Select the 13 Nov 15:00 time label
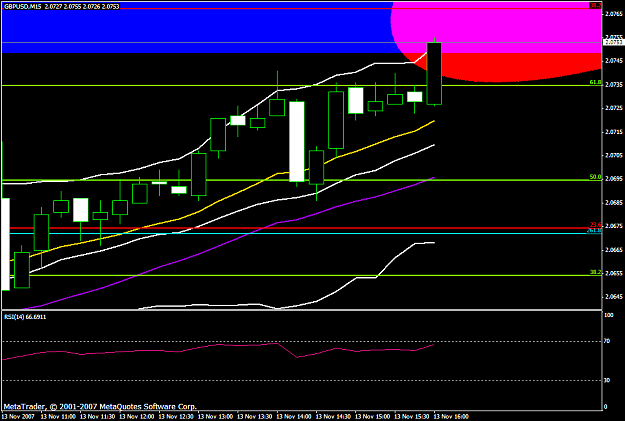Screen dimensions: 625x421 click(373, 417)
